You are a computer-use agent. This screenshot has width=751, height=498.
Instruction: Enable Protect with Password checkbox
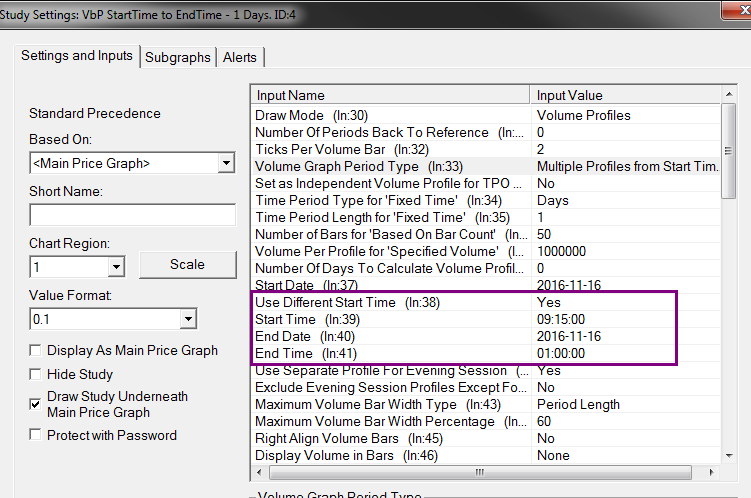tap(35, 435)
